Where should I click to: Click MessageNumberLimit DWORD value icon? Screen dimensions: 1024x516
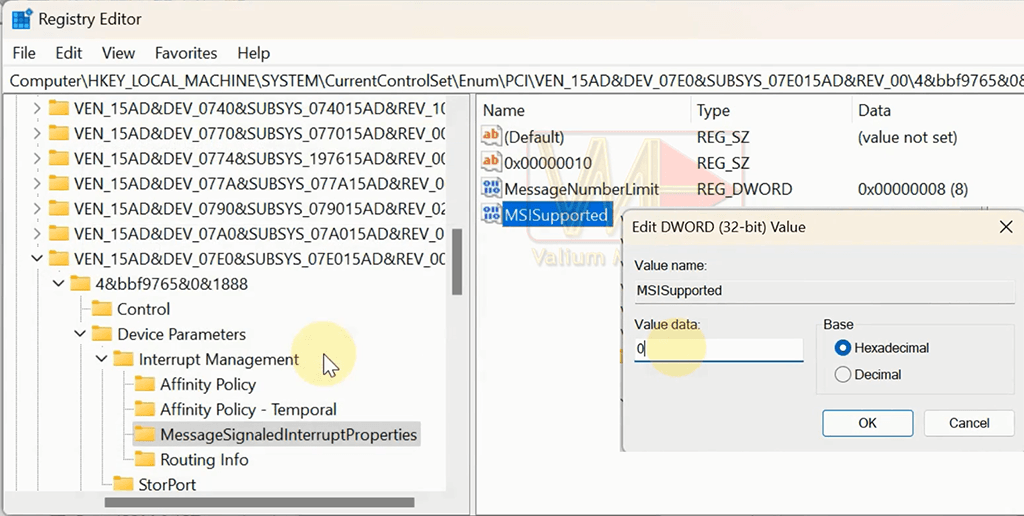(x=491, y=189)
